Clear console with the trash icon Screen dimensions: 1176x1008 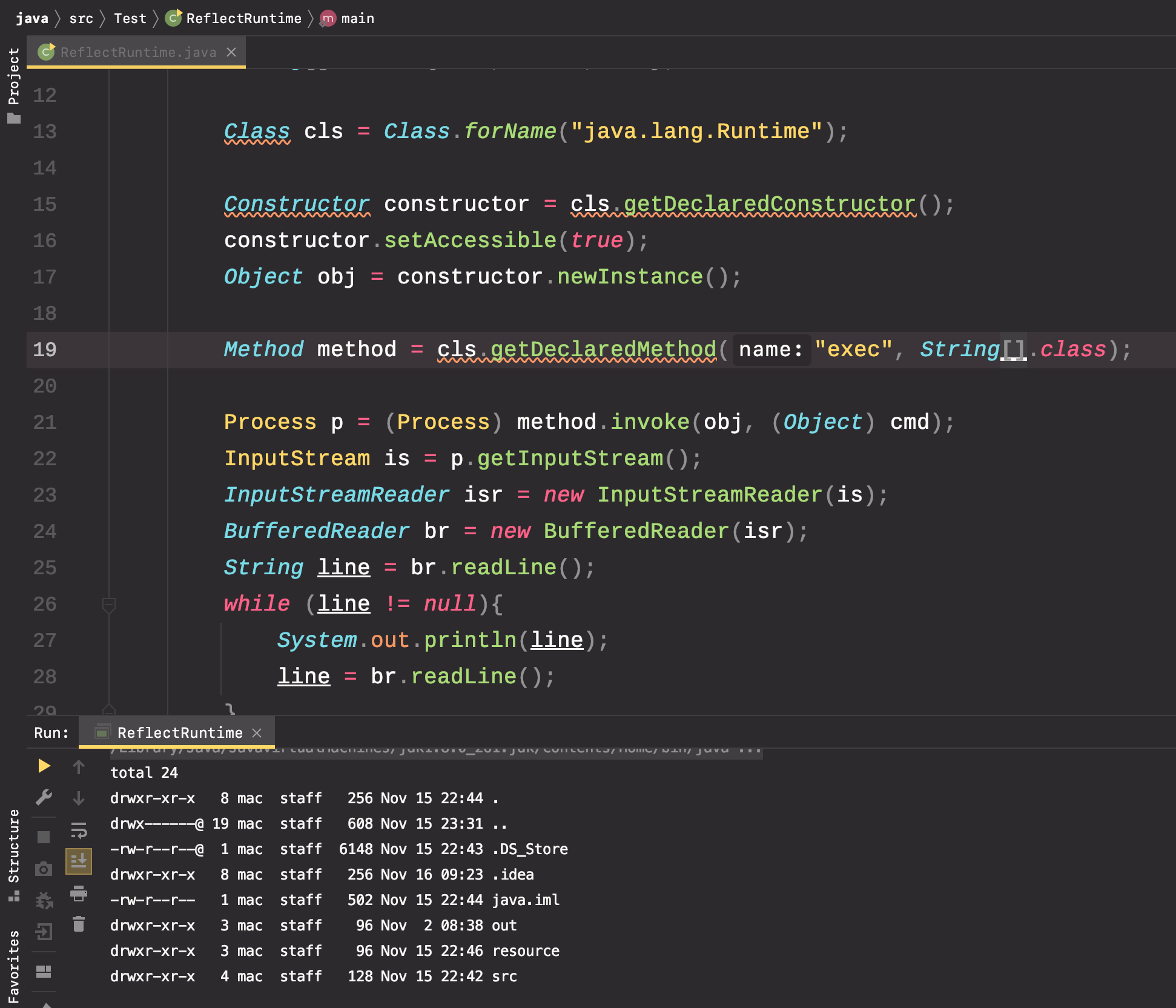(79, 924)
